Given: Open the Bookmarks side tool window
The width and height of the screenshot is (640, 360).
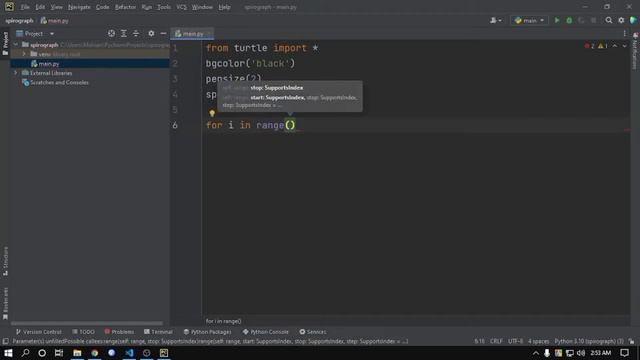Looking at the screenshot, I should point(5,304).
